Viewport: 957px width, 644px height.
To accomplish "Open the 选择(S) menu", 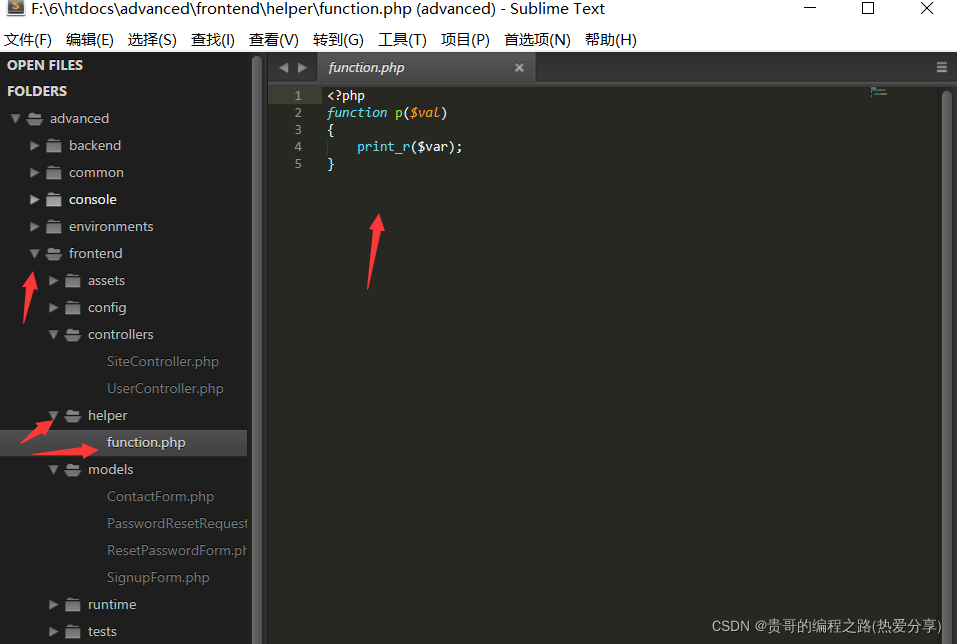I will pos(152,40).
